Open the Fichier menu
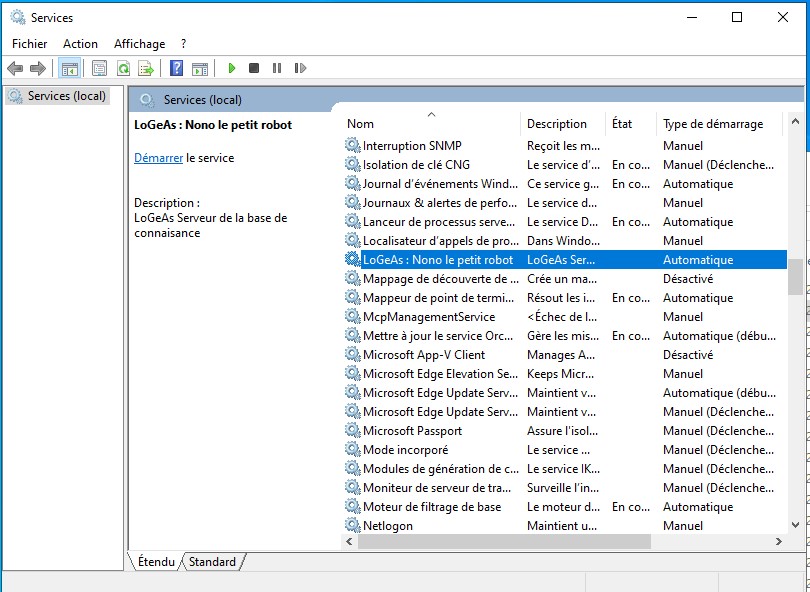The image size is (810, 592). click(30, 44)
